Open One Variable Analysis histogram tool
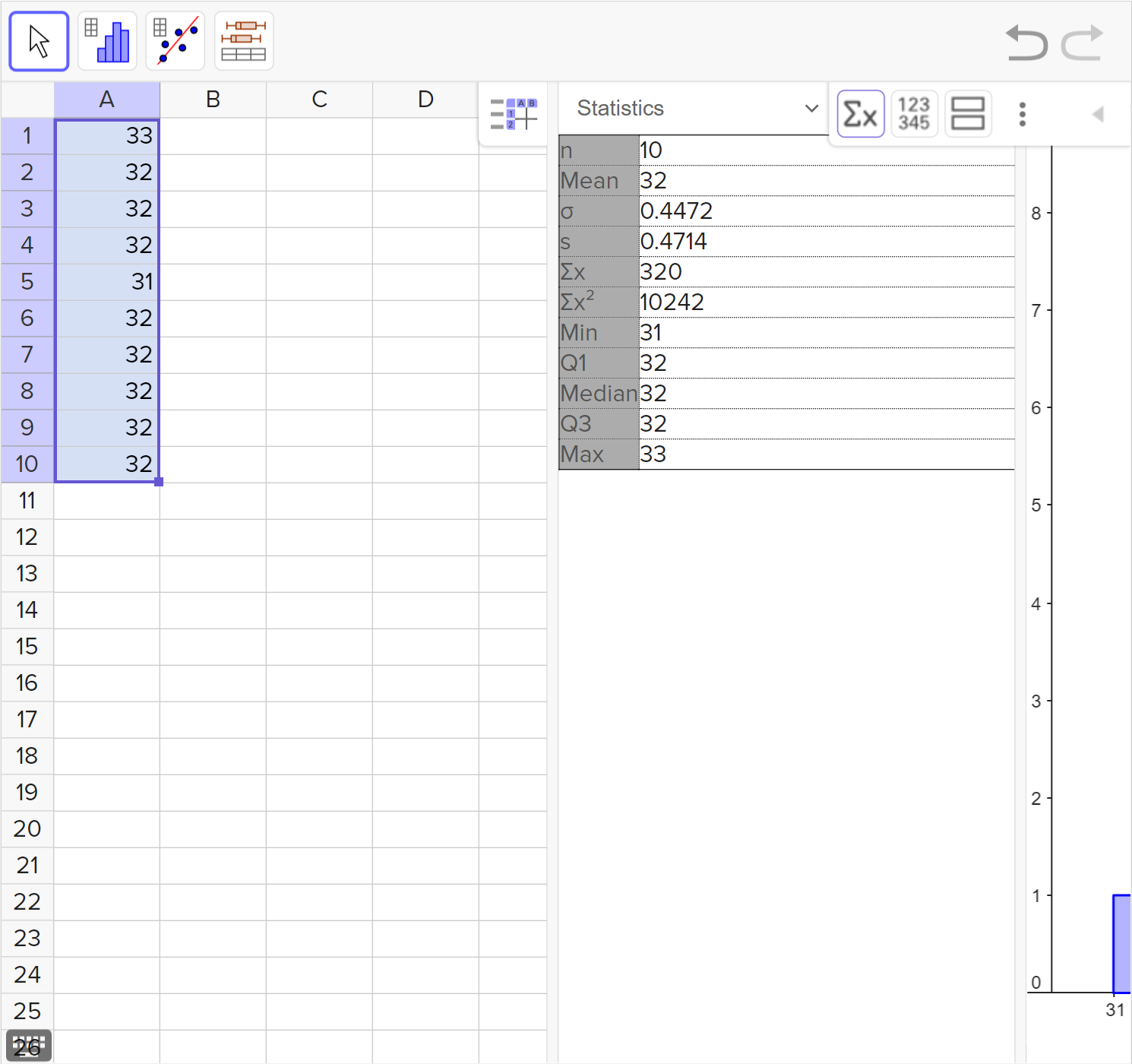 [107, 41]
